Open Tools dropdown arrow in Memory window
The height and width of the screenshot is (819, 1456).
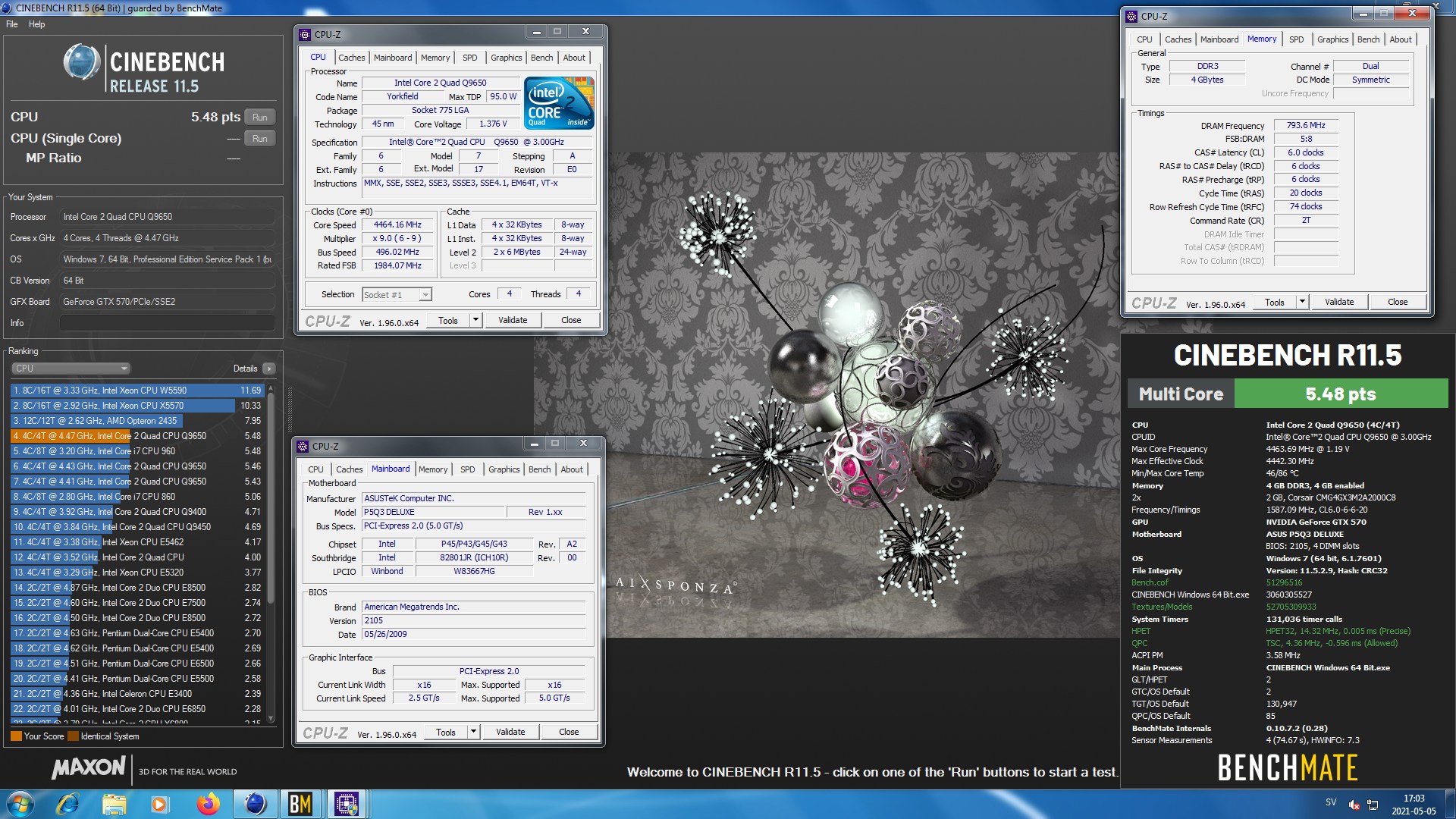(x=1302, y=302)
